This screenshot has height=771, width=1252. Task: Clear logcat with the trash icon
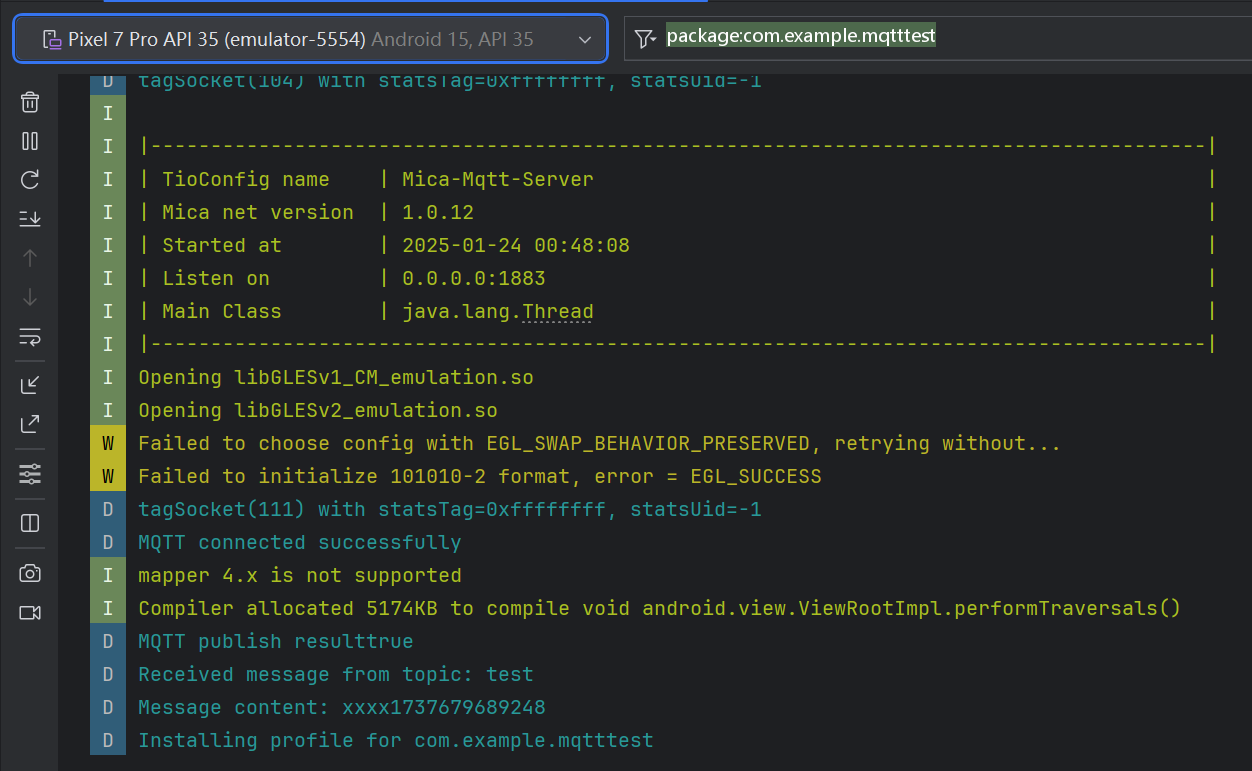coord(30,102)
